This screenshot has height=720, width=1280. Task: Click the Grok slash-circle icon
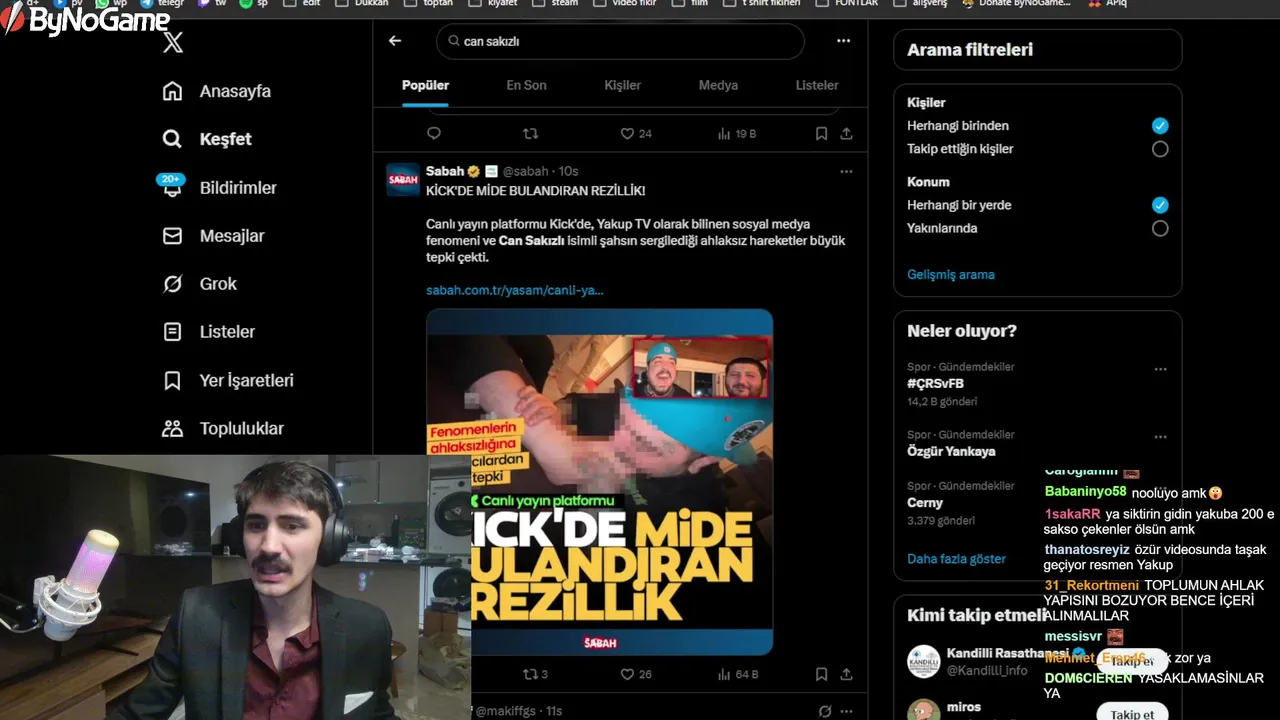[x=172, y=284]
